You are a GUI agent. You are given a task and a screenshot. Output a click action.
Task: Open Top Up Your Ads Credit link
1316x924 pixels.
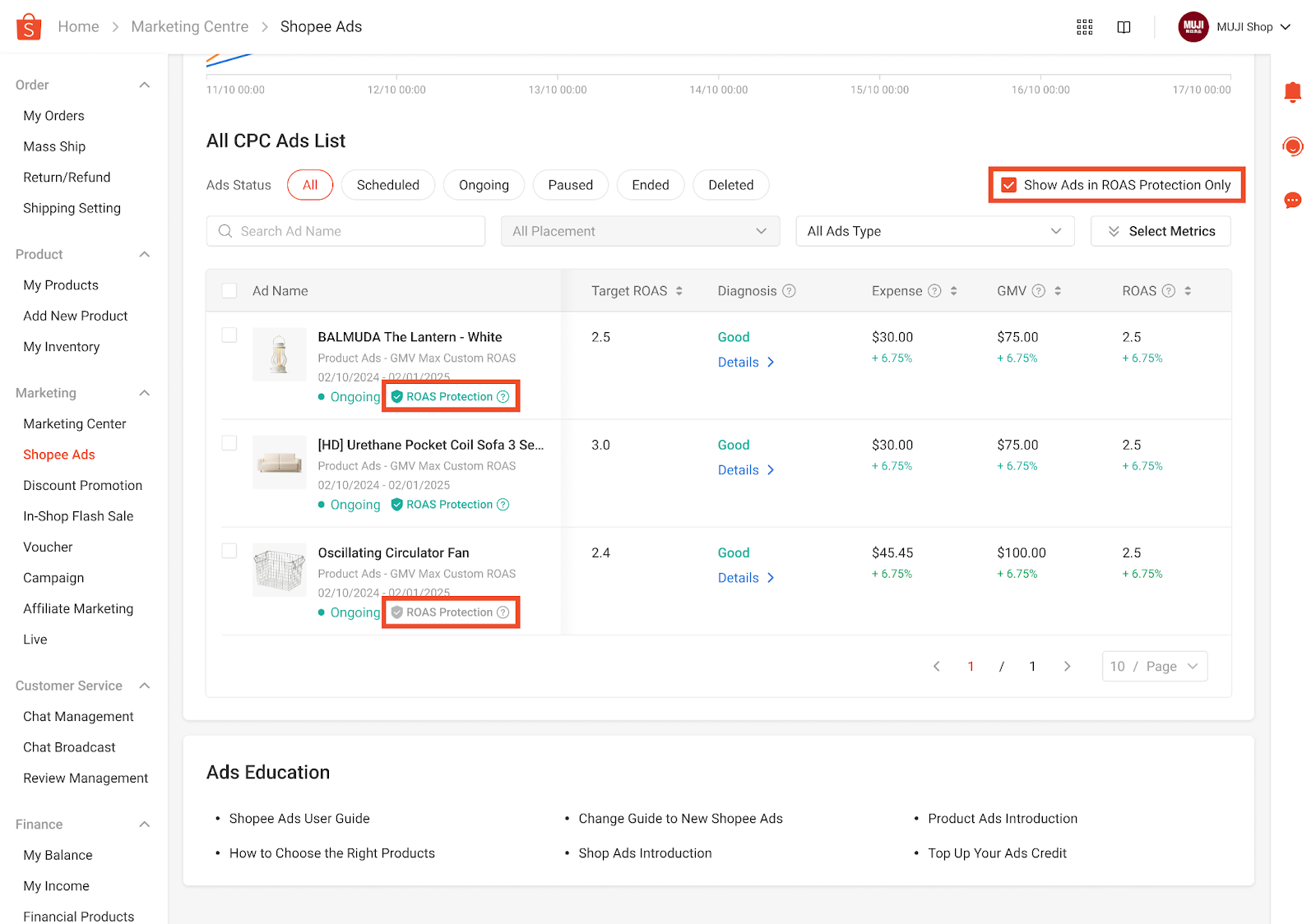click(x=997, y=853)
